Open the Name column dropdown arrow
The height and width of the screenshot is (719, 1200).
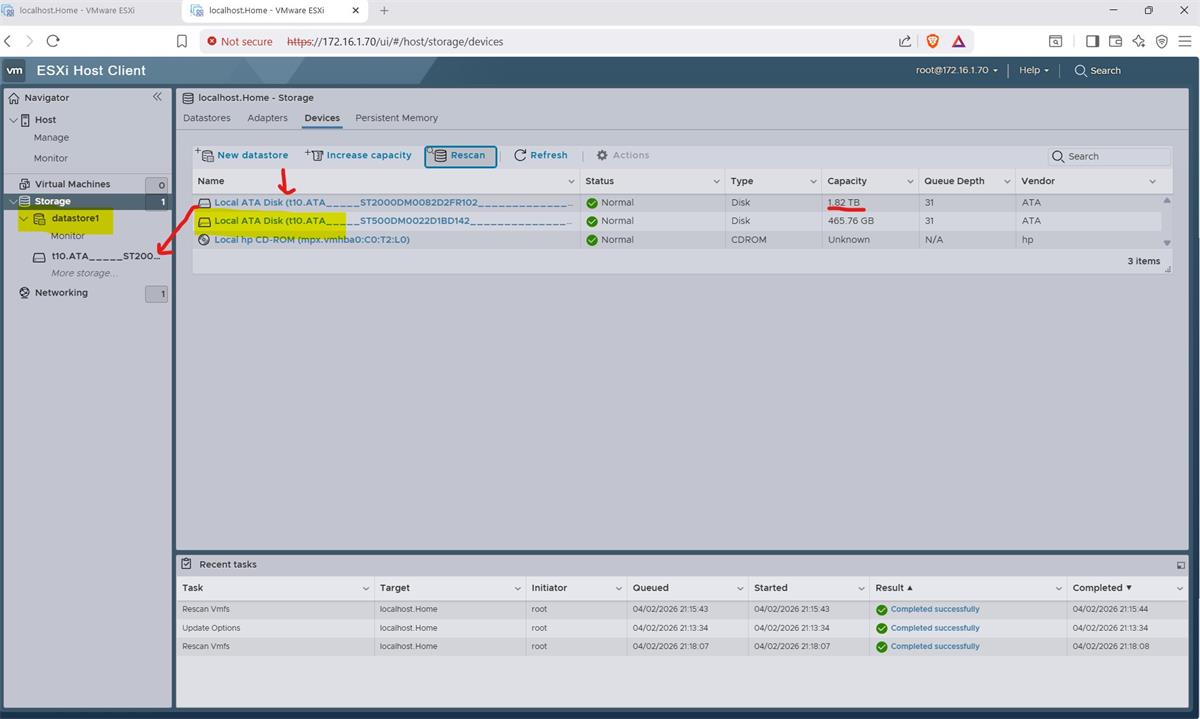coord(572,182)
